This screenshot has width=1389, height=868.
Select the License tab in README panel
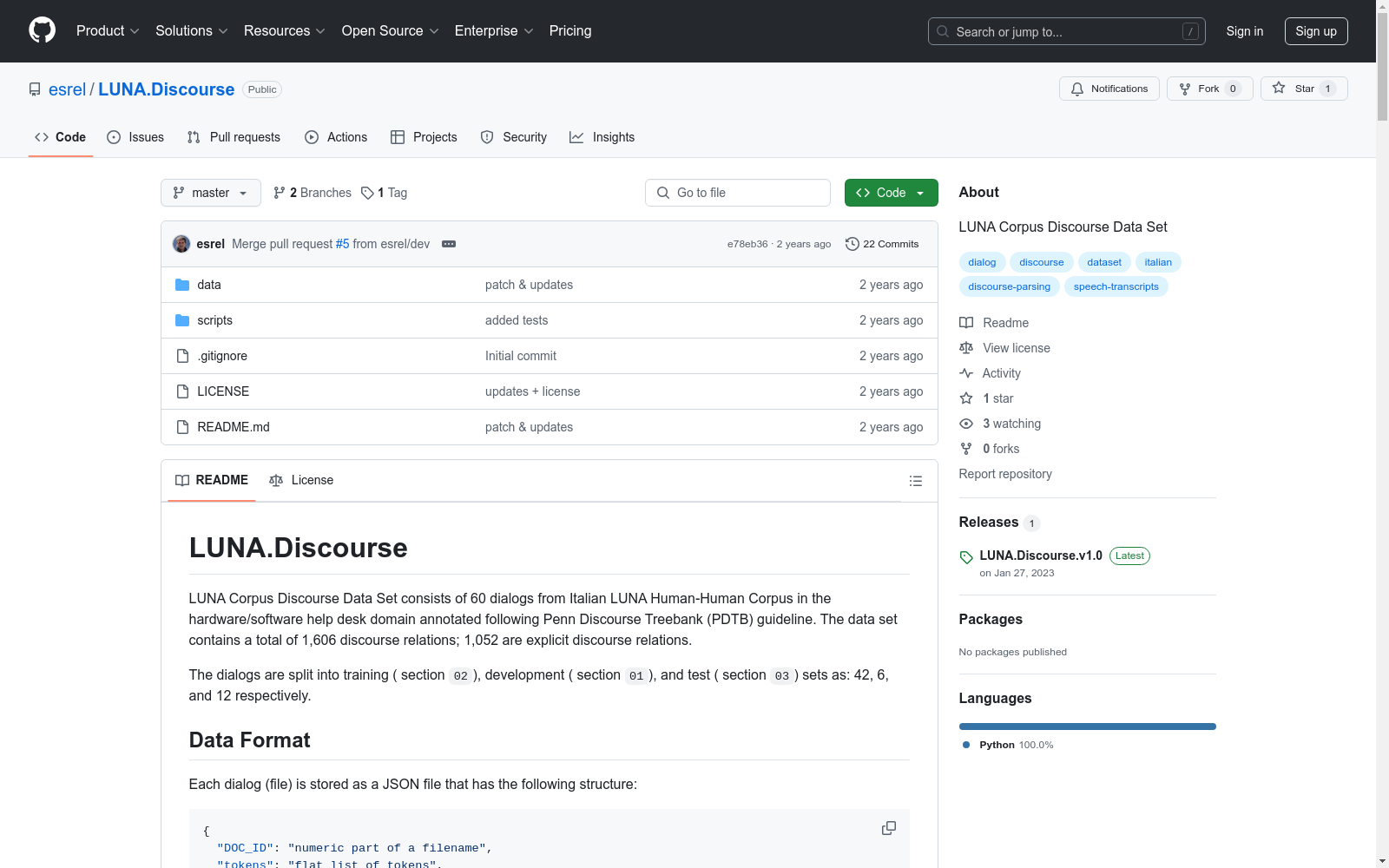[x=301, y=480]
